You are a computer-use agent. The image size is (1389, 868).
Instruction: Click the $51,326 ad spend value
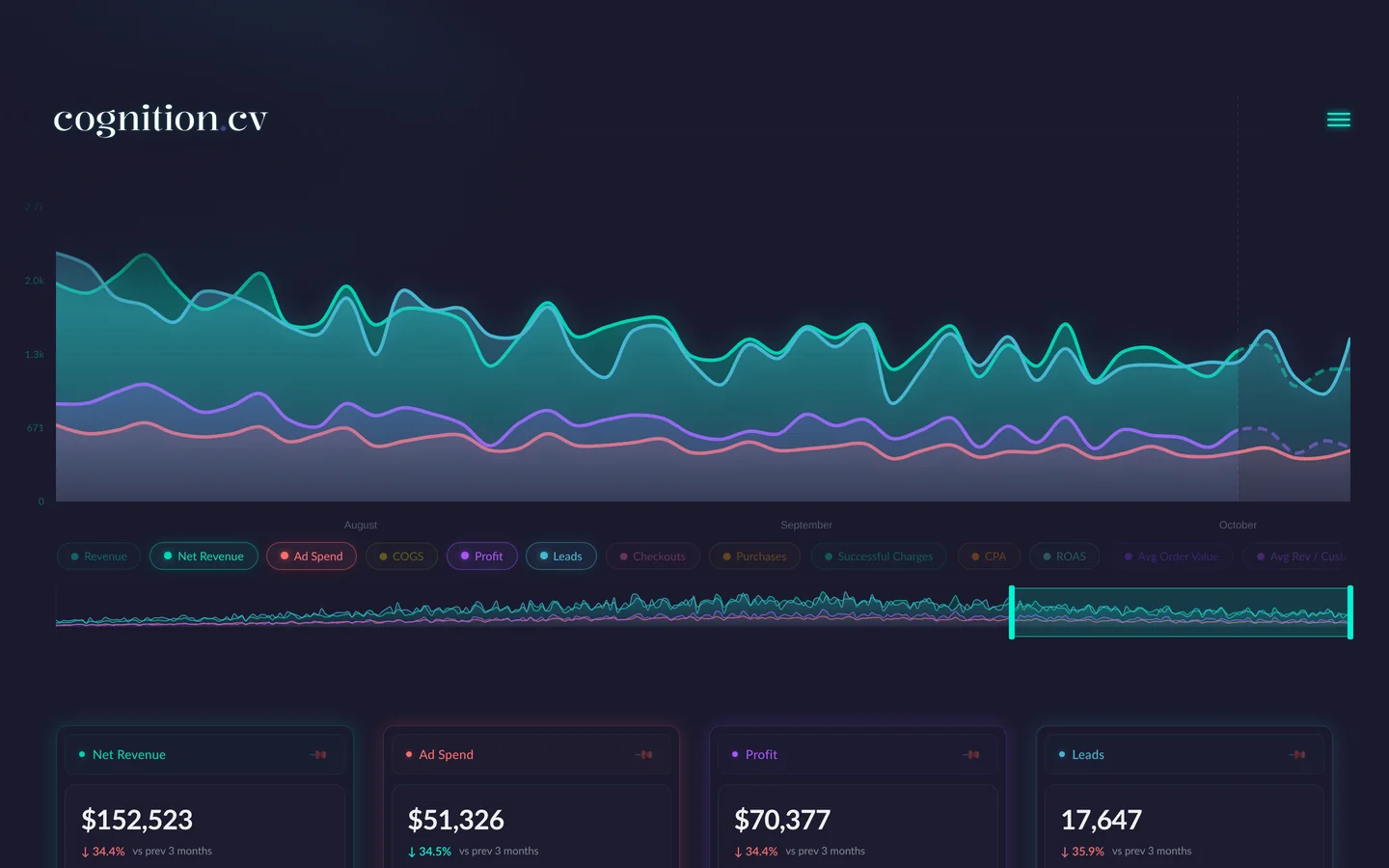pyautogui.click(x=456, y=820)
